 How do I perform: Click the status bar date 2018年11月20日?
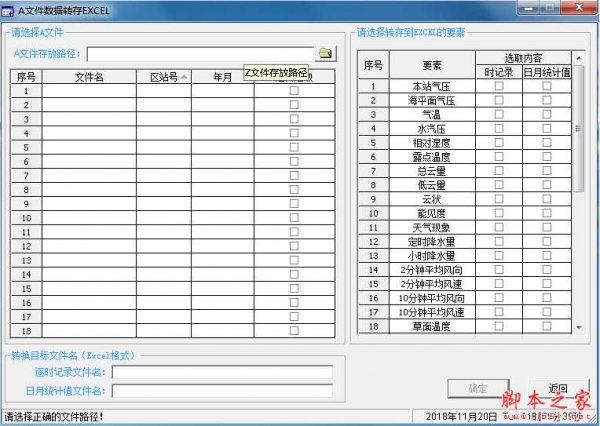[x=461, y=416]
